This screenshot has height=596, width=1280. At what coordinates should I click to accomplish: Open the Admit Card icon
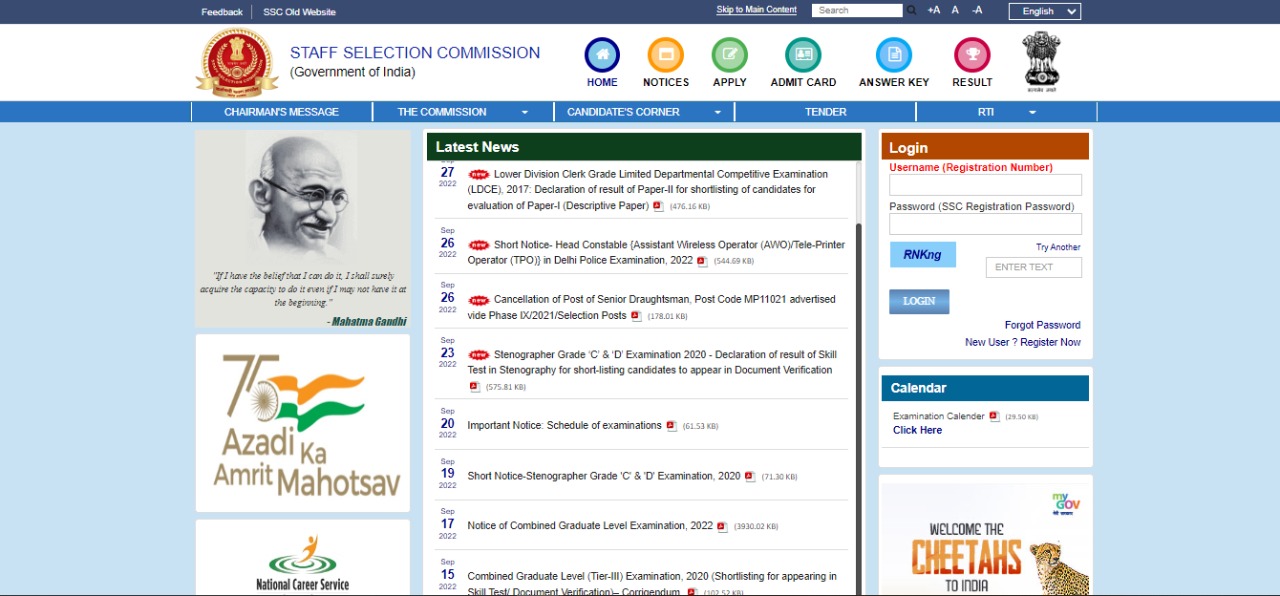coord(803,55)
